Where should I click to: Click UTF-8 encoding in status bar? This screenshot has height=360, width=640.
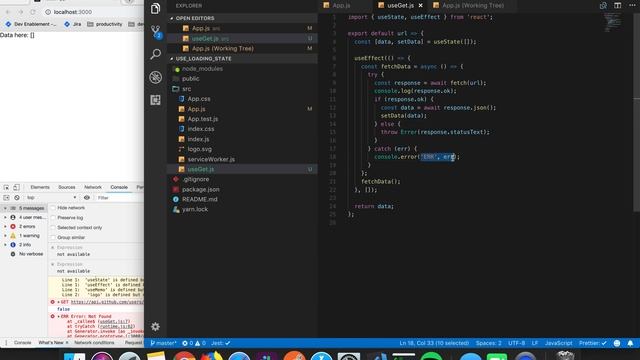(x=516, y=343)
